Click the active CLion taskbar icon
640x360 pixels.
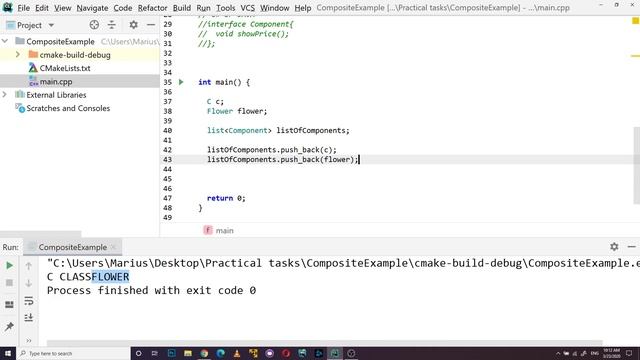[x=335, y=353]
